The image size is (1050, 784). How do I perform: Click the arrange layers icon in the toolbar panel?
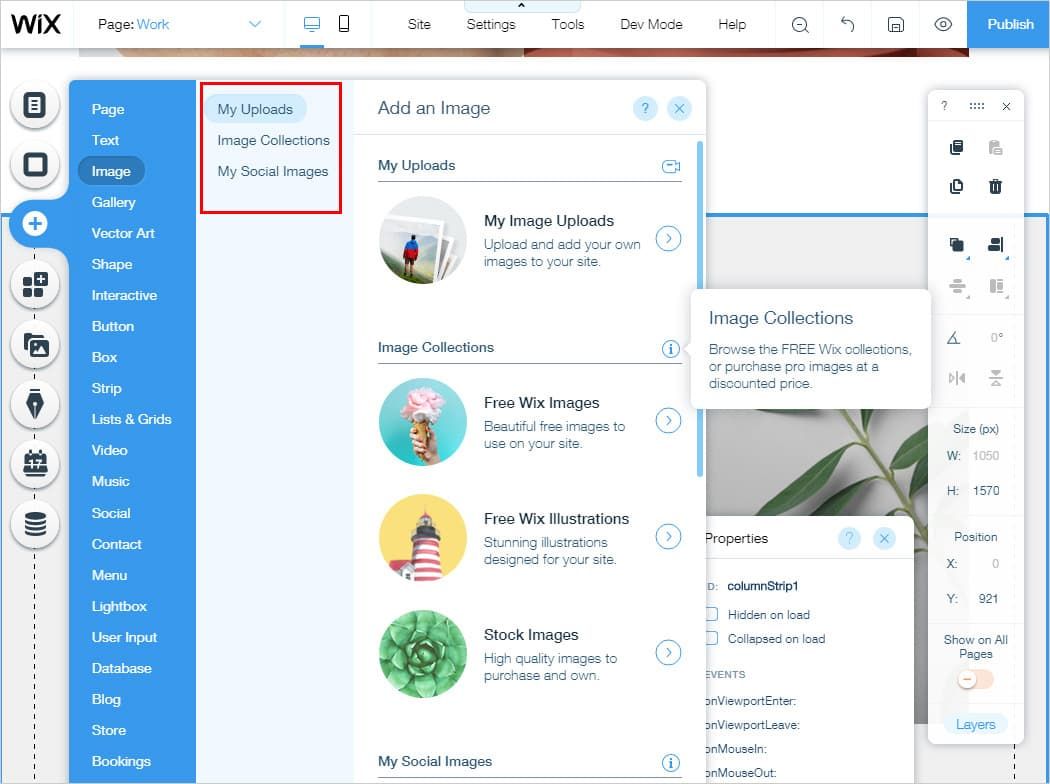pyautogui.click(x=957, y=245)
